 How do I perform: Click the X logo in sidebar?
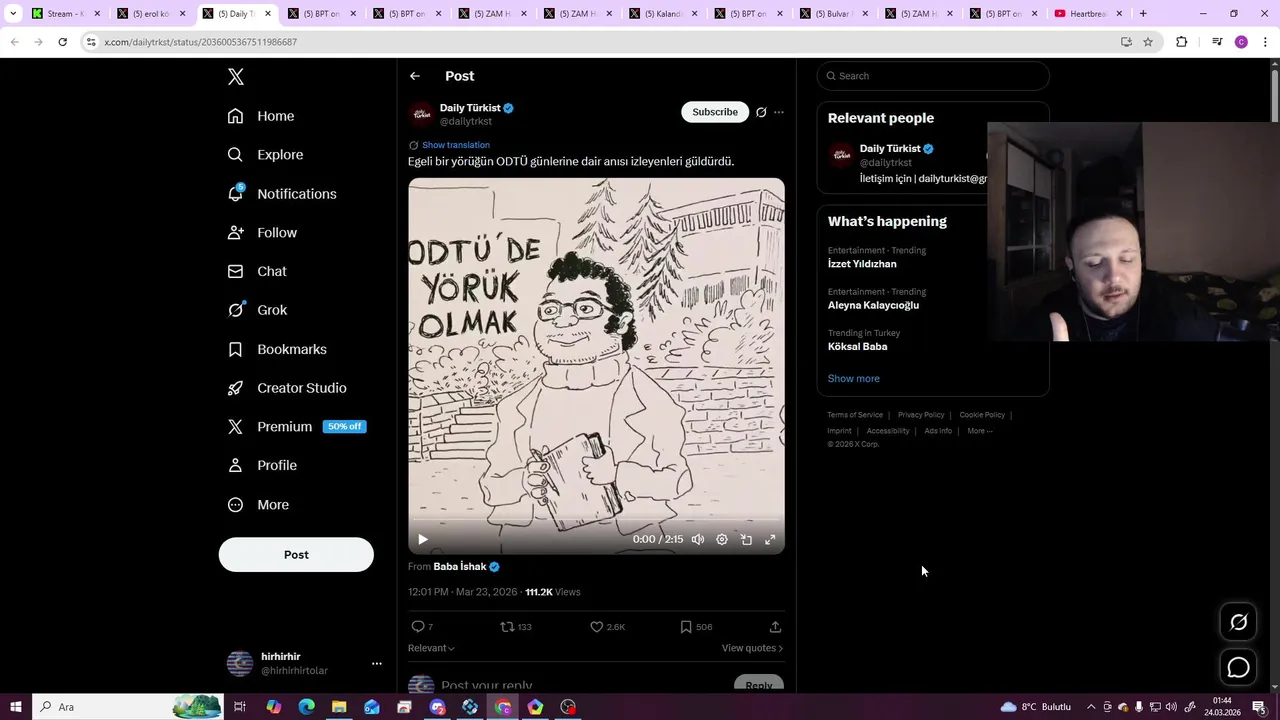[x=235, y=77]
